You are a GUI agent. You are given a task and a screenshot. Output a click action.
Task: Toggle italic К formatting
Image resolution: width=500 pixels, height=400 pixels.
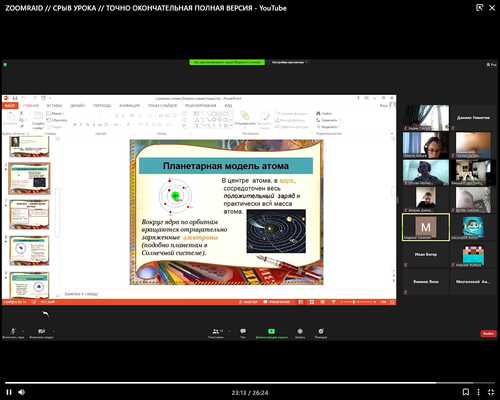[x=81, y=125]
